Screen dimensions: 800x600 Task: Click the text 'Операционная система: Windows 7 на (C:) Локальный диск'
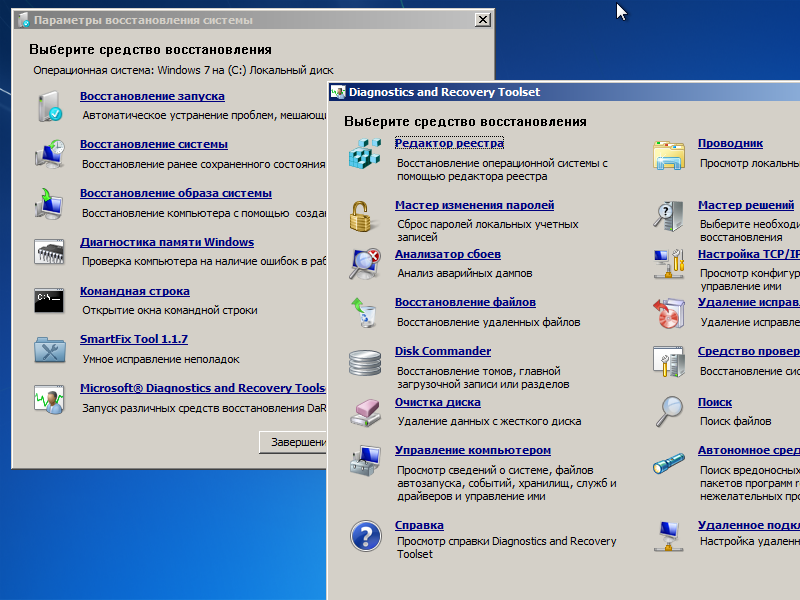pyautogui.click(x=183, y=70)
